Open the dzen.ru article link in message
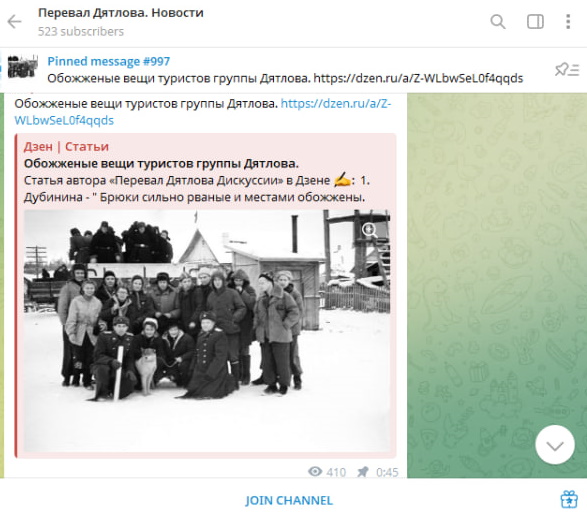 (203, 112)
